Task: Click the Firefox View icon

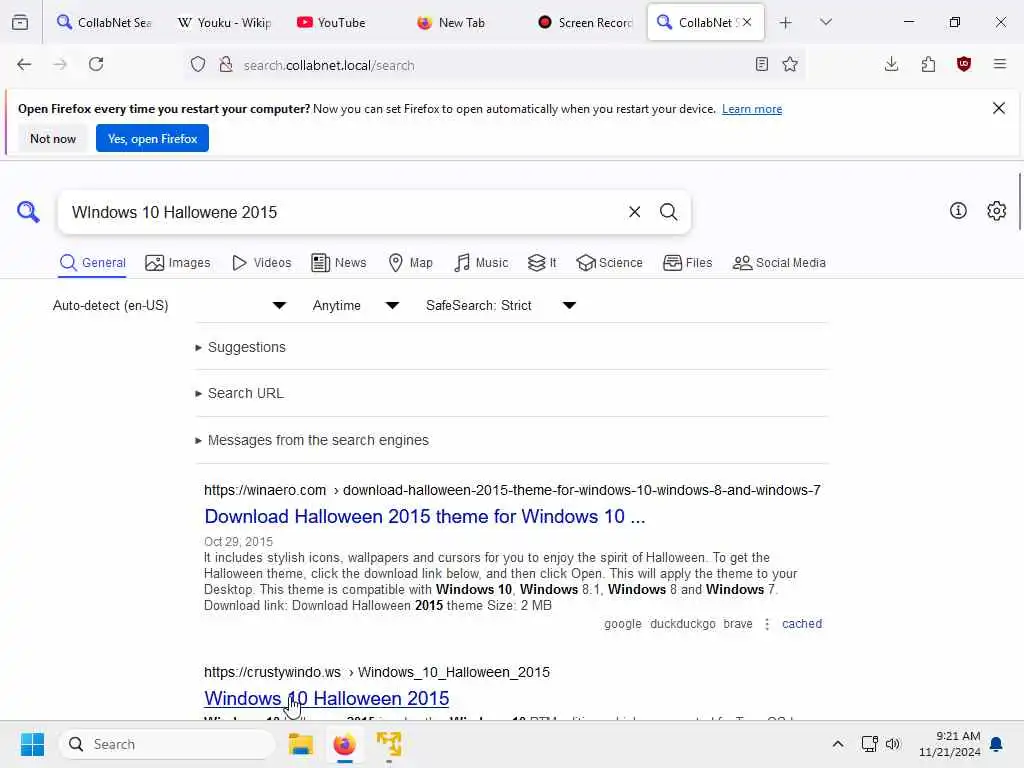Action: tap(20, 22)
